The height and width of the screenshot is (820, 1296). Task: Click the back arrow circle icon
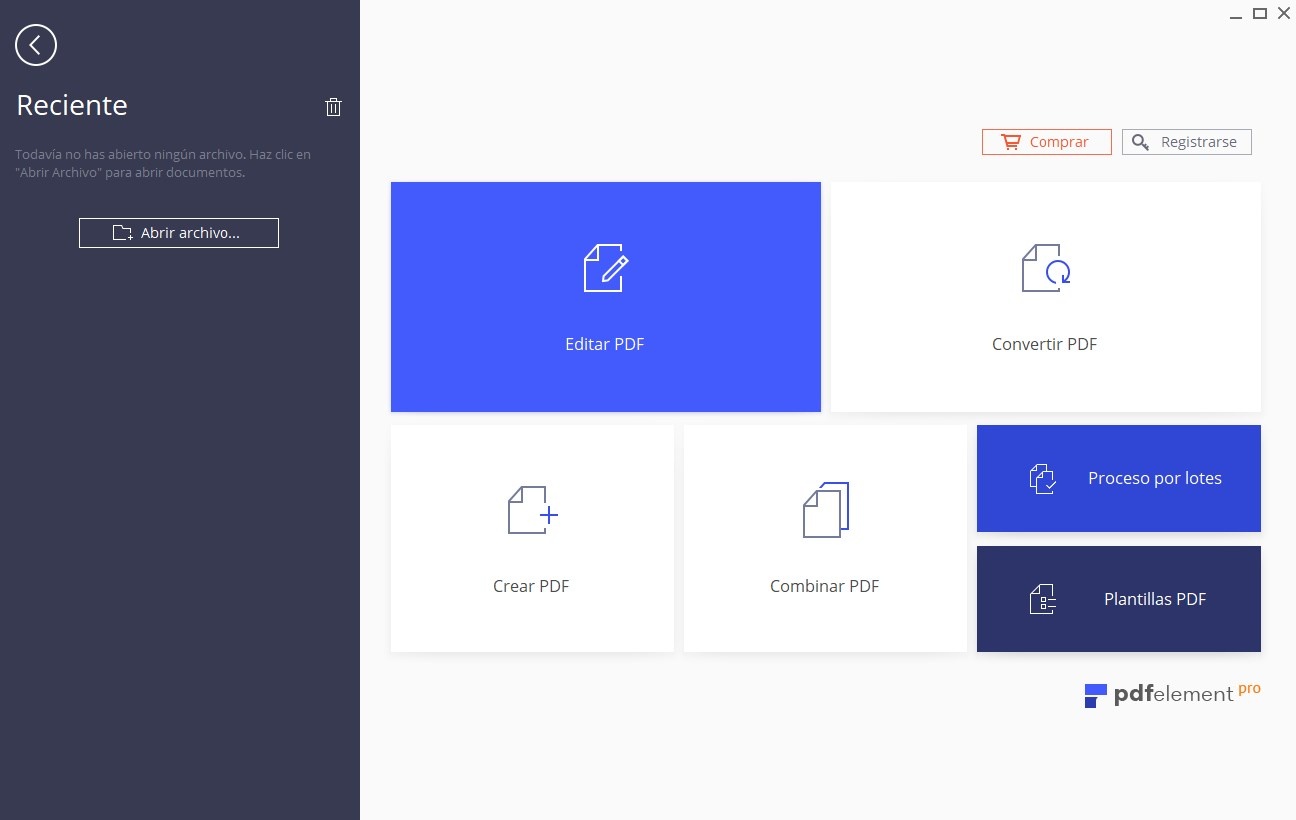(36, 45)
